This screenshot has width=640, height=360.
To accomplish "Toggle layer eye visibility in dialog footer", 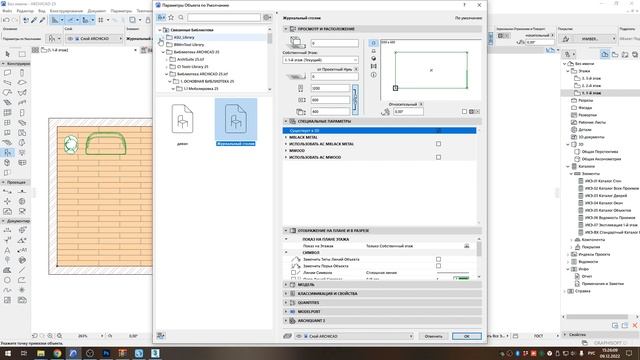I will pyautogui.click(x=299, y=336).
